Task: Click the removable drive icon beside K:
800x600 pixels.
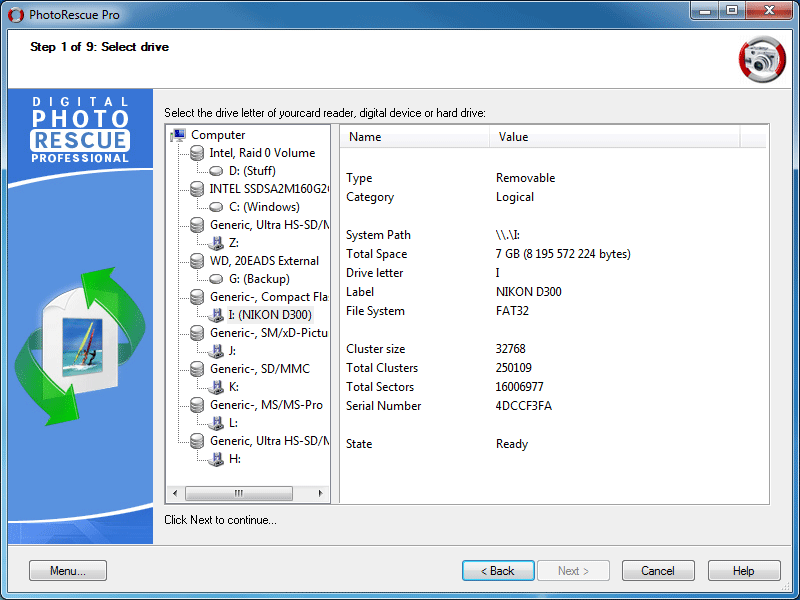Action: [x=216, y=387]
